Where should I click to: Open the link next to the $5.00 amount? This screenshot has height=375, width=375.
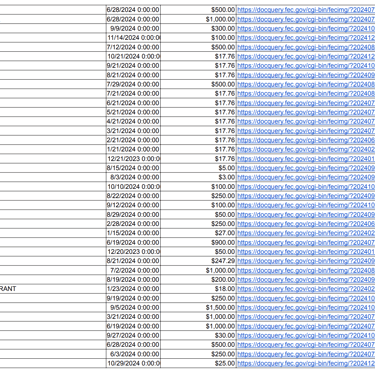tap(306, 168)
